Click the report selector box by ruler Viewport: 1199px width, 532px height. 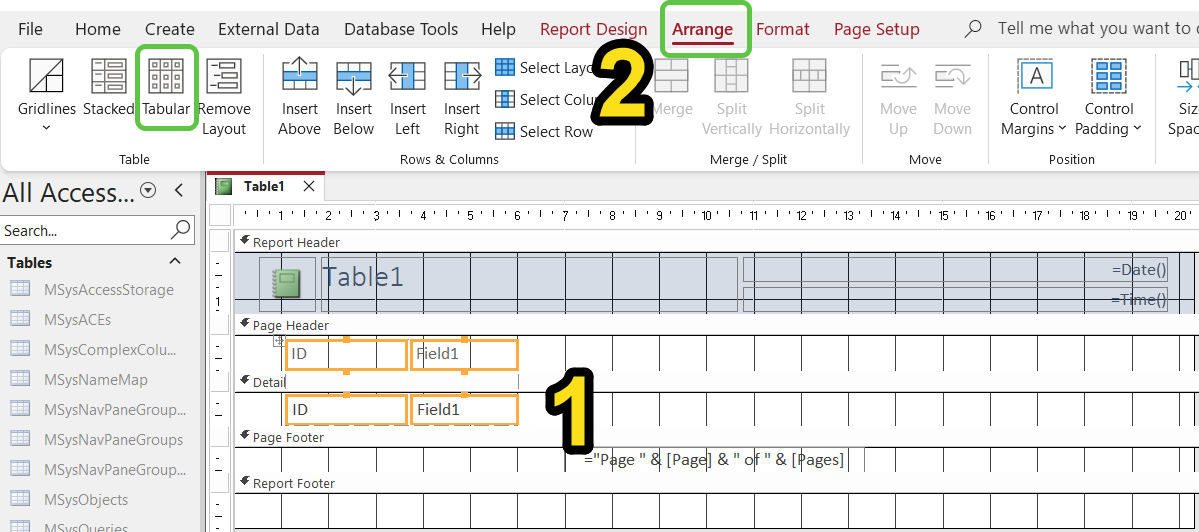tap(220, 216)
